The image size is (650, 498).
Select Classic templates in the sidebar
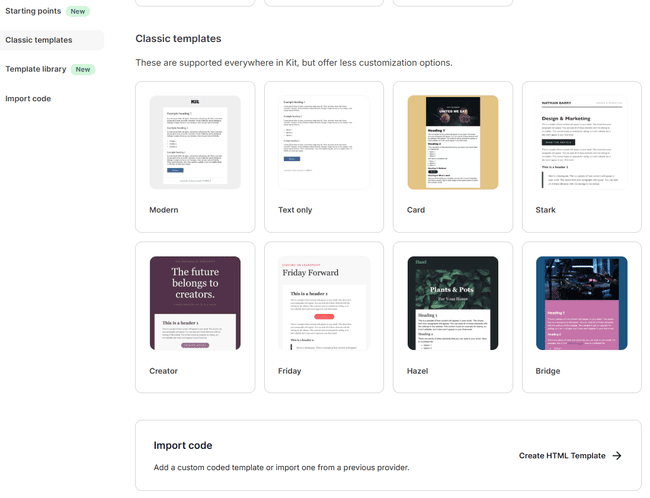click(39, 40)
